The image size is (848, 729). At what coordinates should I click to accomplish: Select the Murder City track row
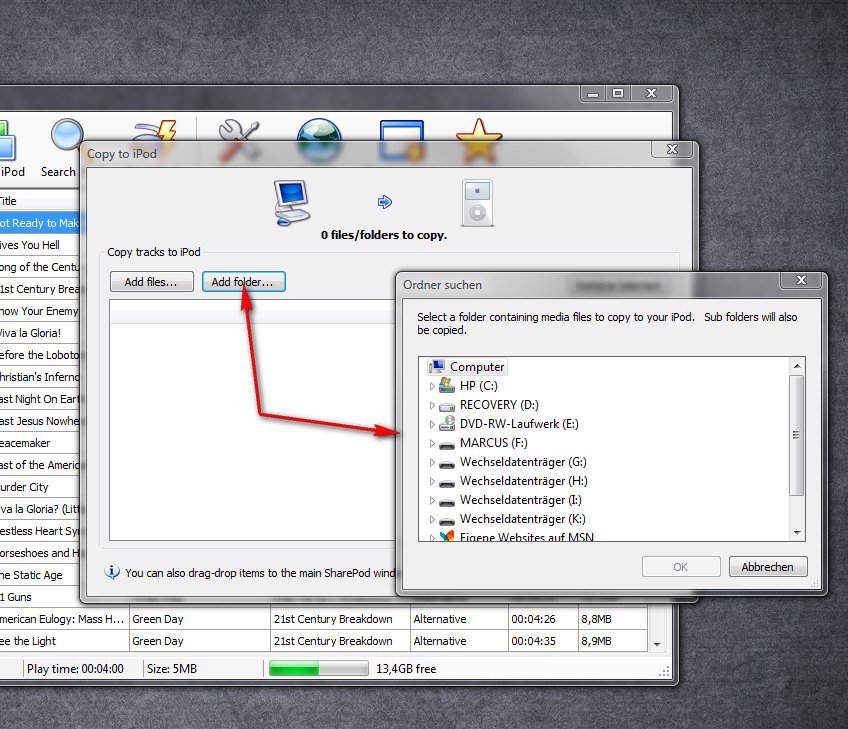39,487
